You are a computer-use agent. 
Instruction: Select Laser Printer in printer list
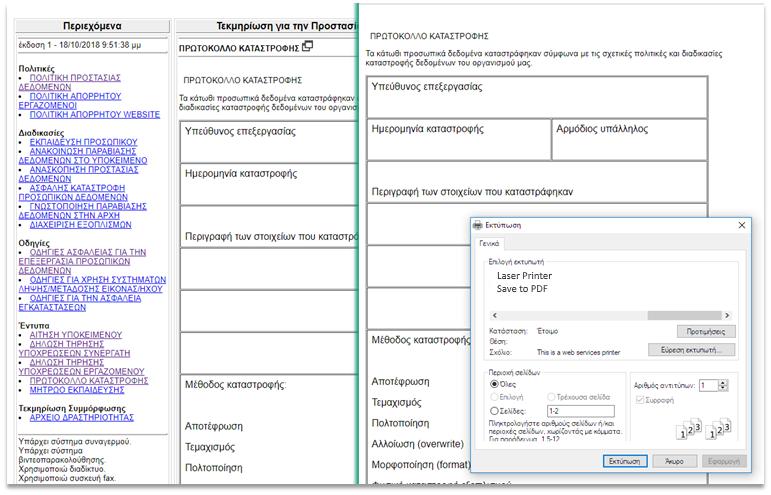(524, 276)
